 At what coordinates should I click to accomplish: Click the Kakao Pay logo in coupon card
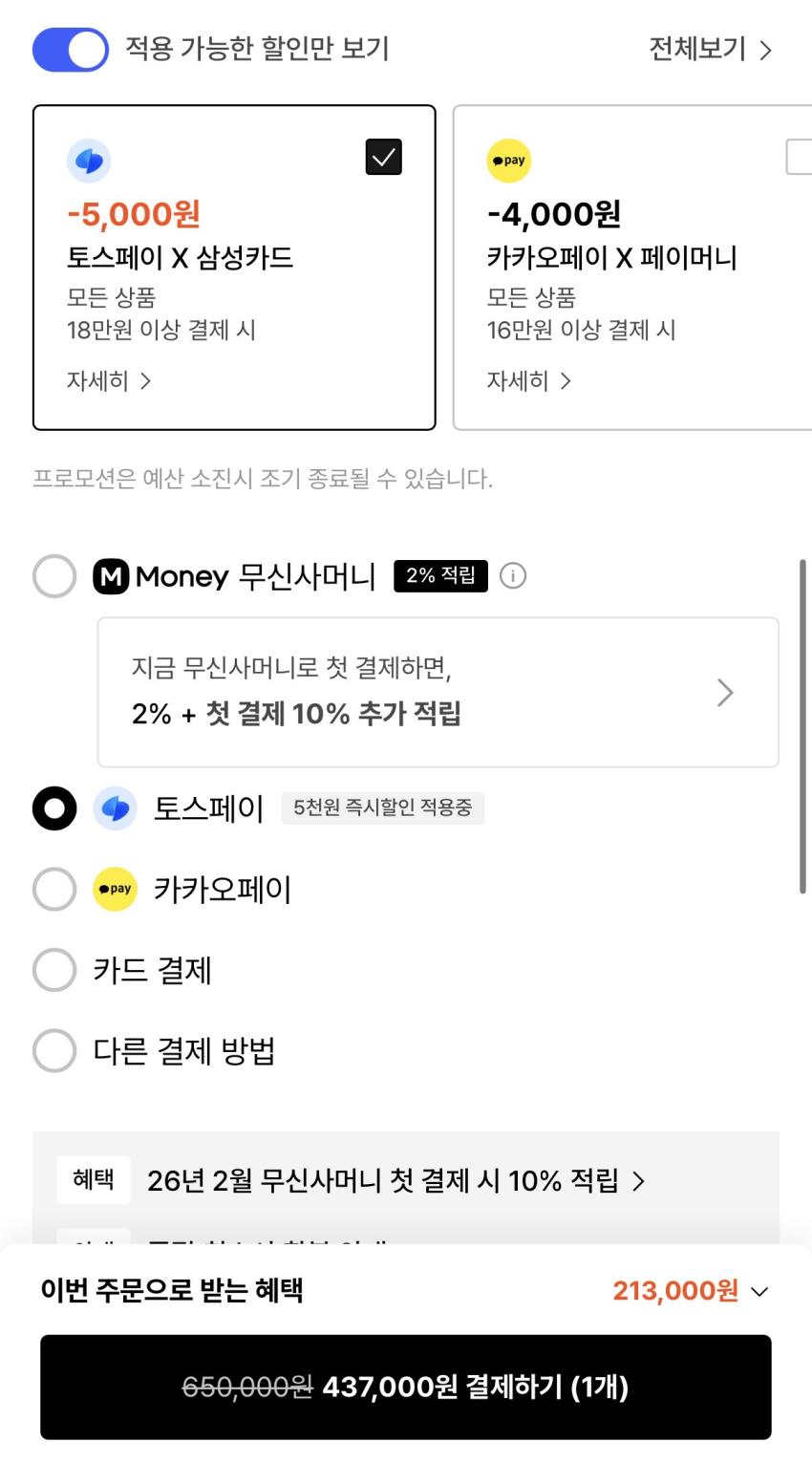509,161
